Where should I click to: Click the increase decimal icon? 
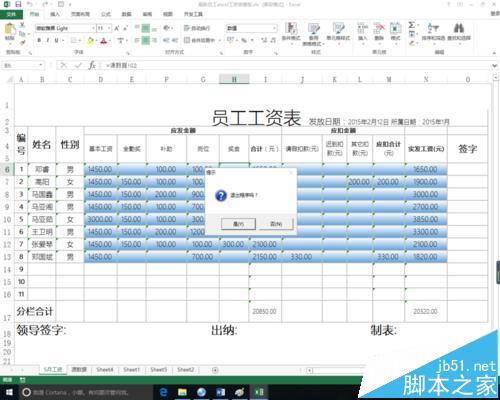(x=264, y=40)
